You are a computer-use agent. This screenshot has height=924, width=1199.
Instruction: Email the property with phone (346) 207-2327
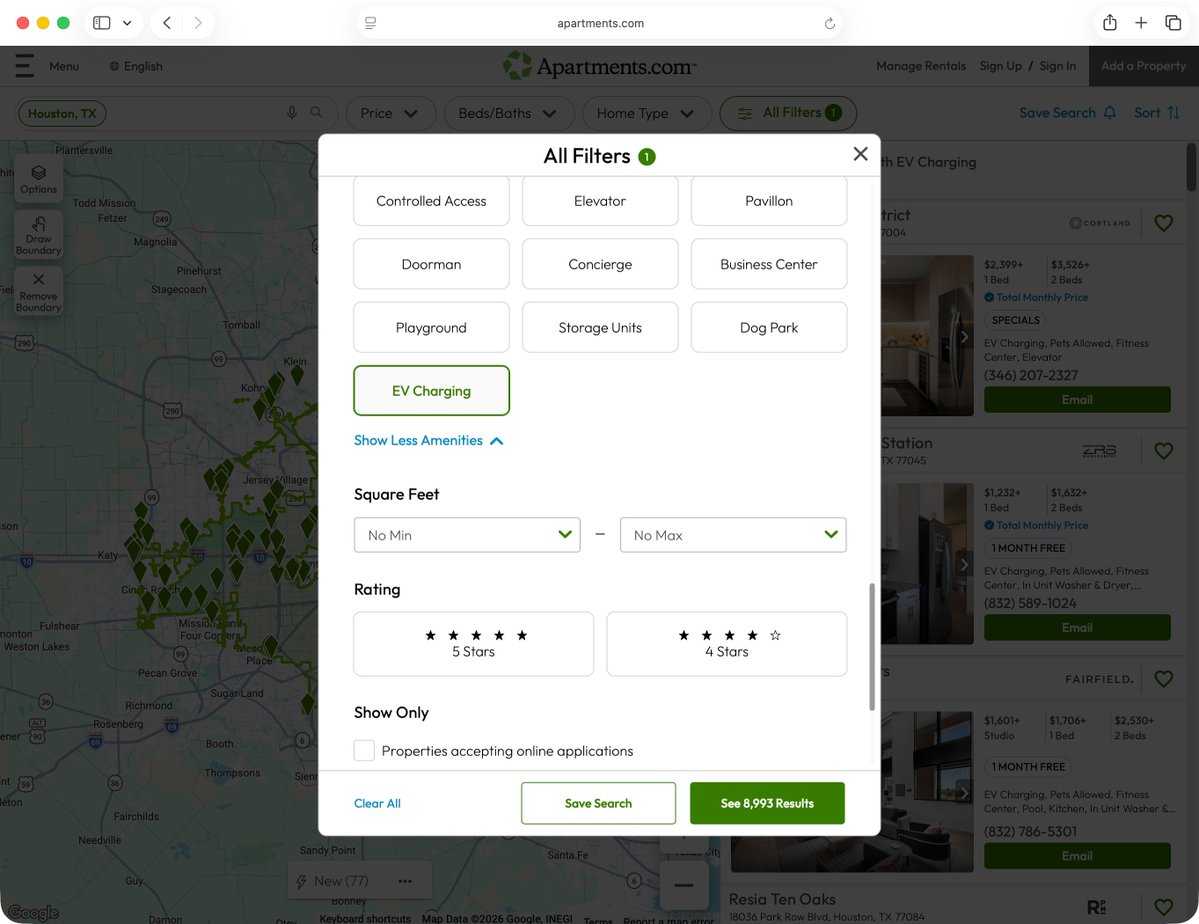tap(1077, 399)
